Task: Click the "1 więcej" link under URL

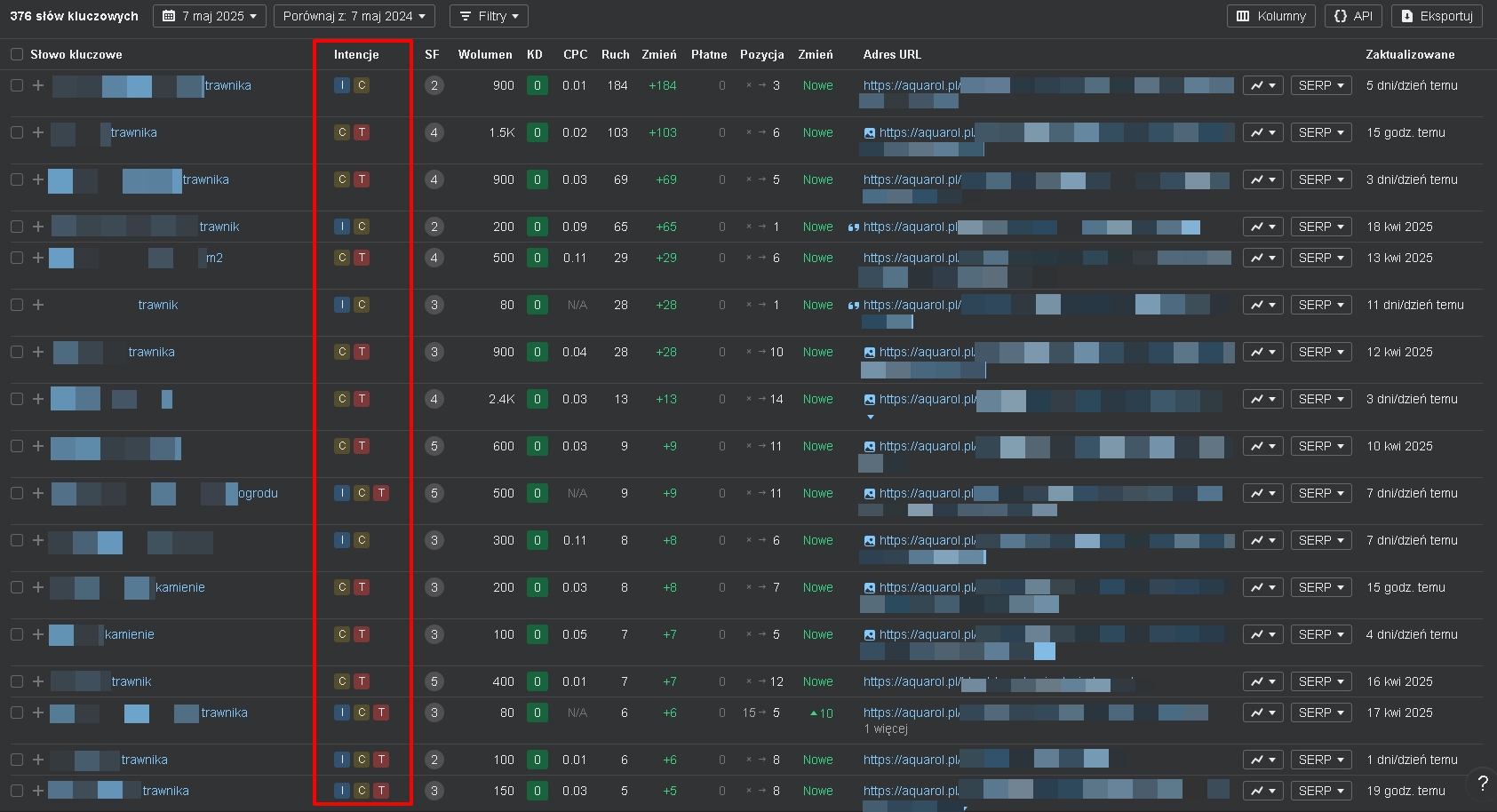Action: 886,728
